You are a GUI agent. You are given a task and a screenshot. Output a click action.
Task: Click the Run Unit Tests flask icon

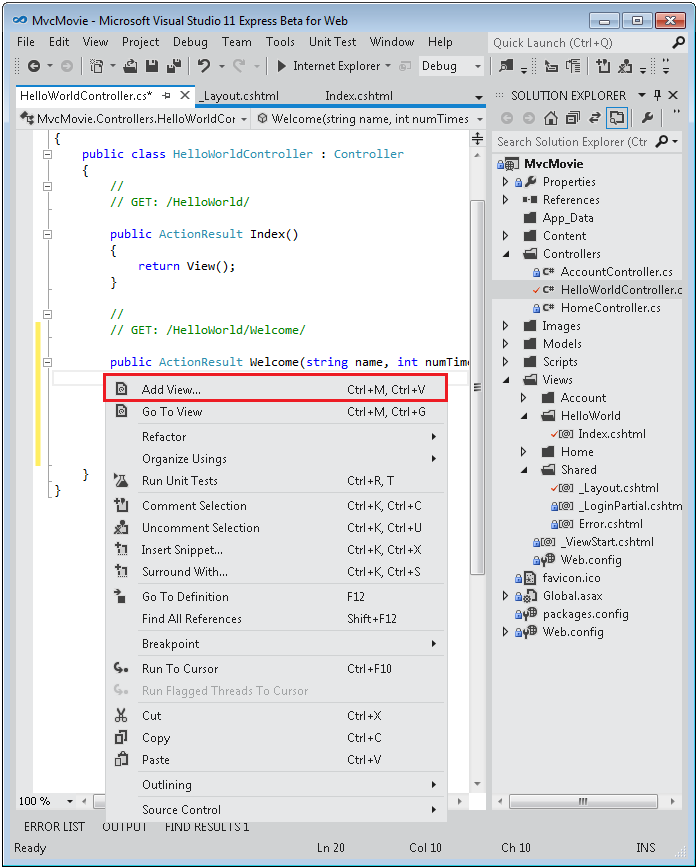[x=121, y=480]
